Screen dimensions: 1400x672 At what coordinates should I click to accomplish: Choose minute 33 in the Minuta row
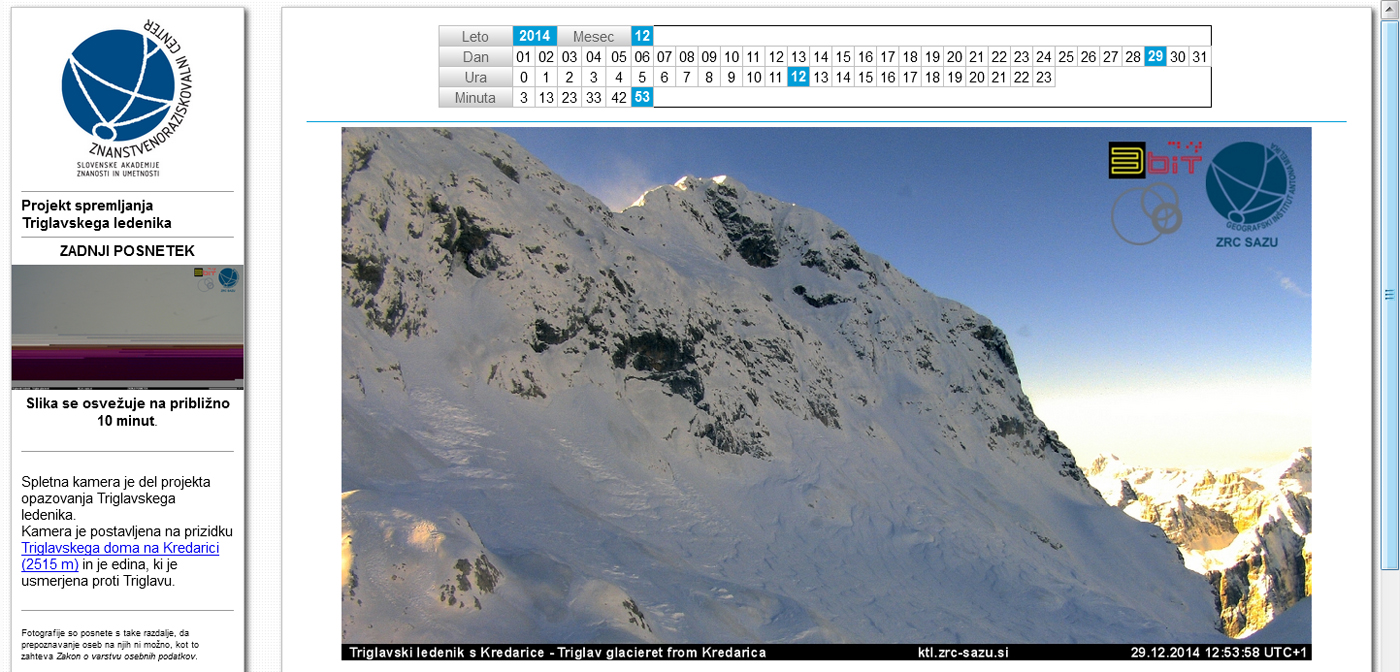point(594,97)
